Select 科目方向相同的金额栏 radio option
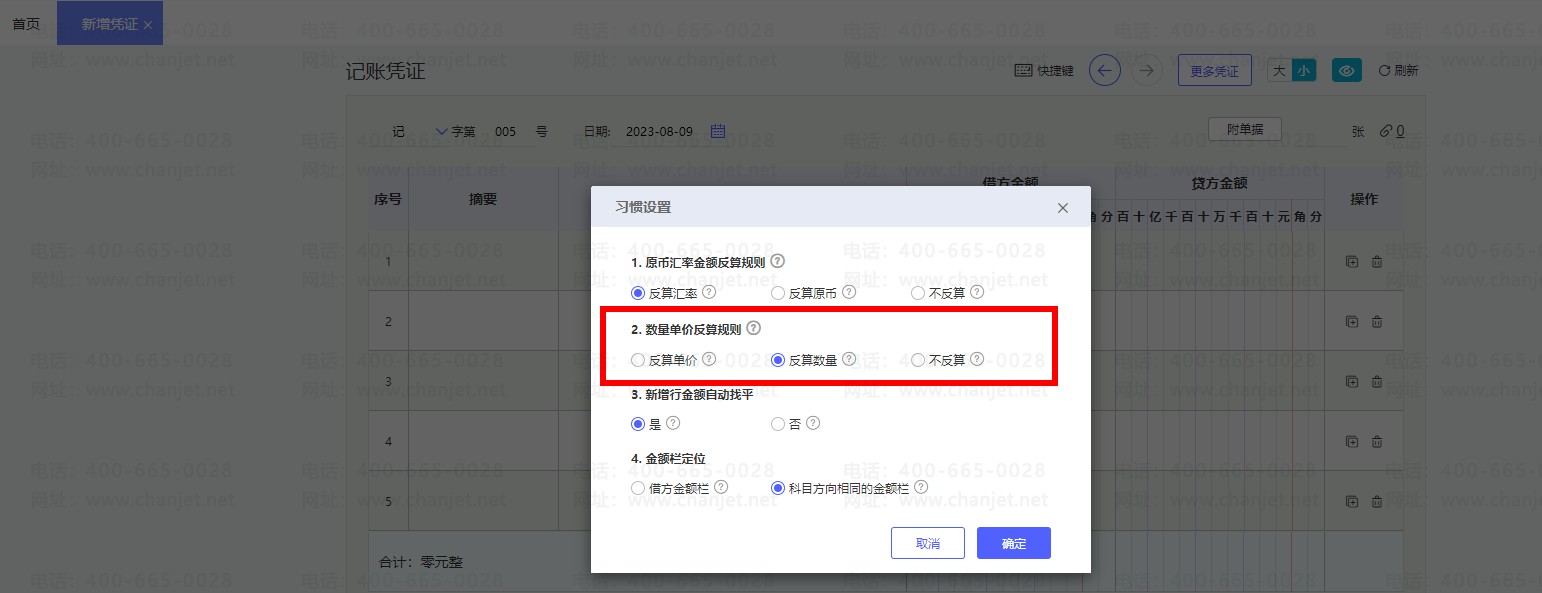Image resolution: width=1542 pixels, height=593 pixels. [778, 488]
